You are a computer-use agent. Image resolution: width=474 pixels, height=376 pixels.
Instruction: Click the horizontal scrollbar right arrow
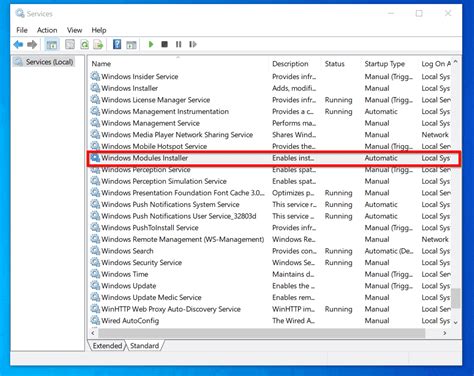click(445, 333)
